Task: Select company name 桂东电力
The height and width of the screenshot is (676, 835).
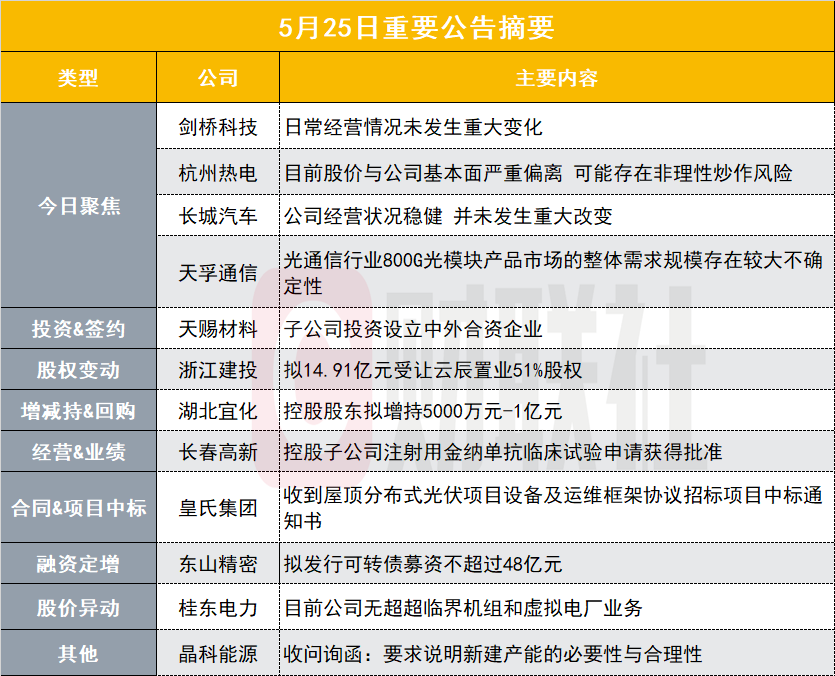Action: click(x=218, y=607)
